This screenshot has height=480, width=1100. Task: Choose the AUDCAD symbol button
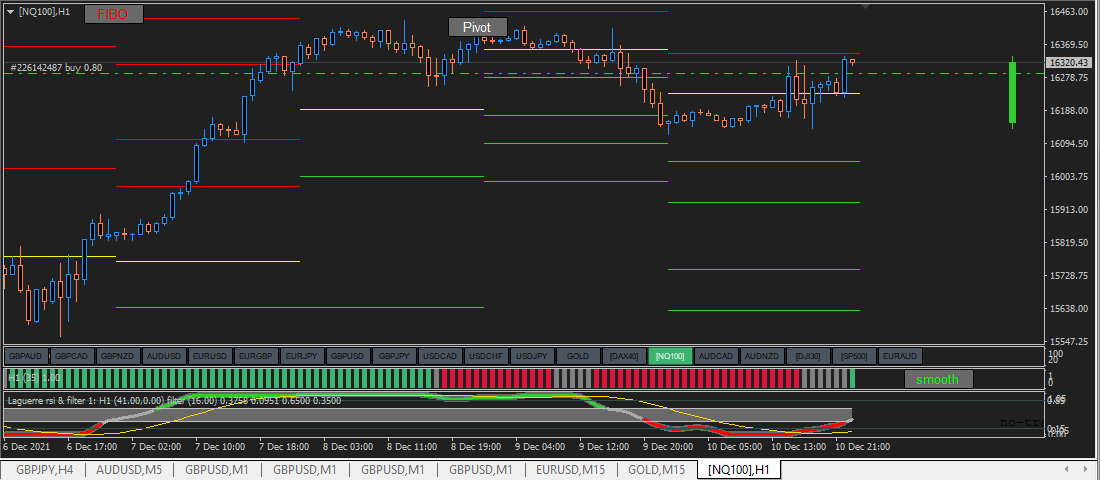pos(716,356)
